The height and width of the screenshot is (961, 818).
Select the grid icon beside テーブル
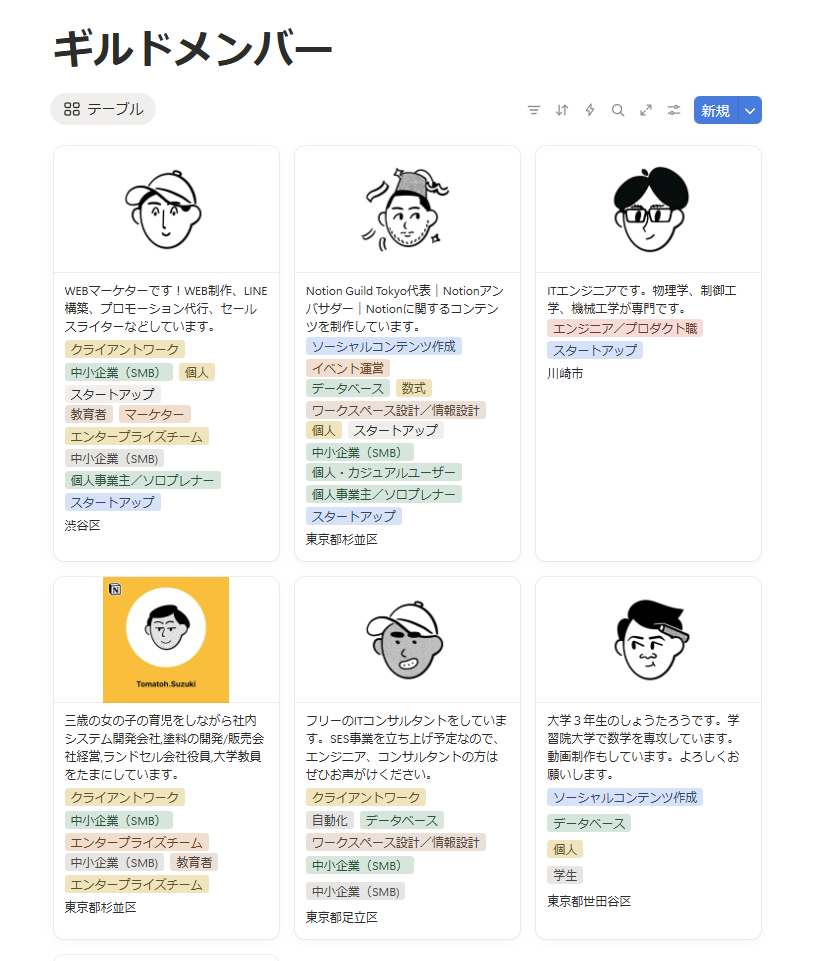point(72,109)
